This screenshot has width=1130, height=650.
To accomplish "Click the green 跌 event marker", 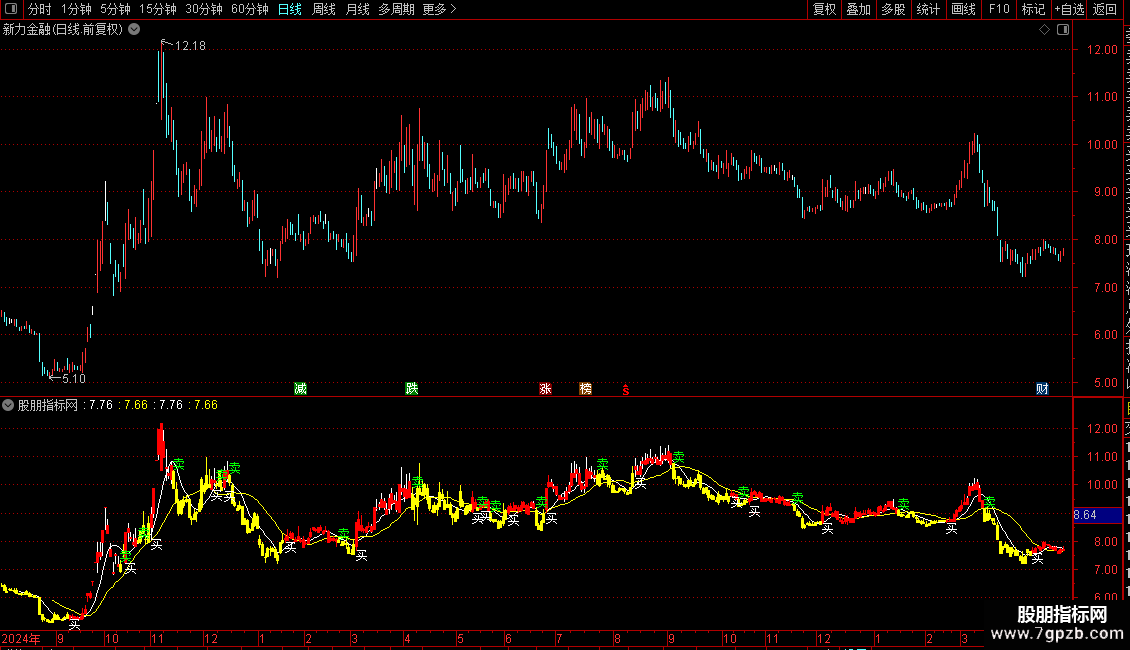I will [411, 389].
